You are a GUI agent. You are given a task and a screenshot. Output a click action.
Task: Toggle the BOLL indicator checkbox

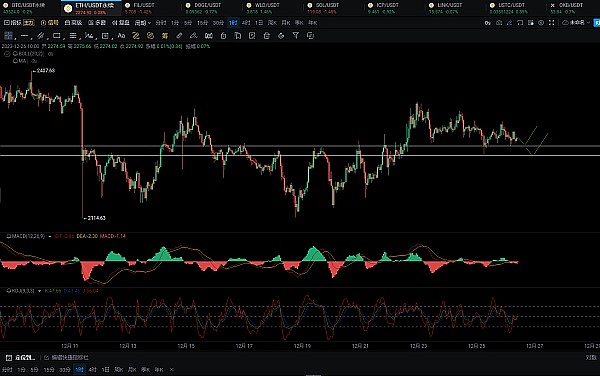click(7, 54)
